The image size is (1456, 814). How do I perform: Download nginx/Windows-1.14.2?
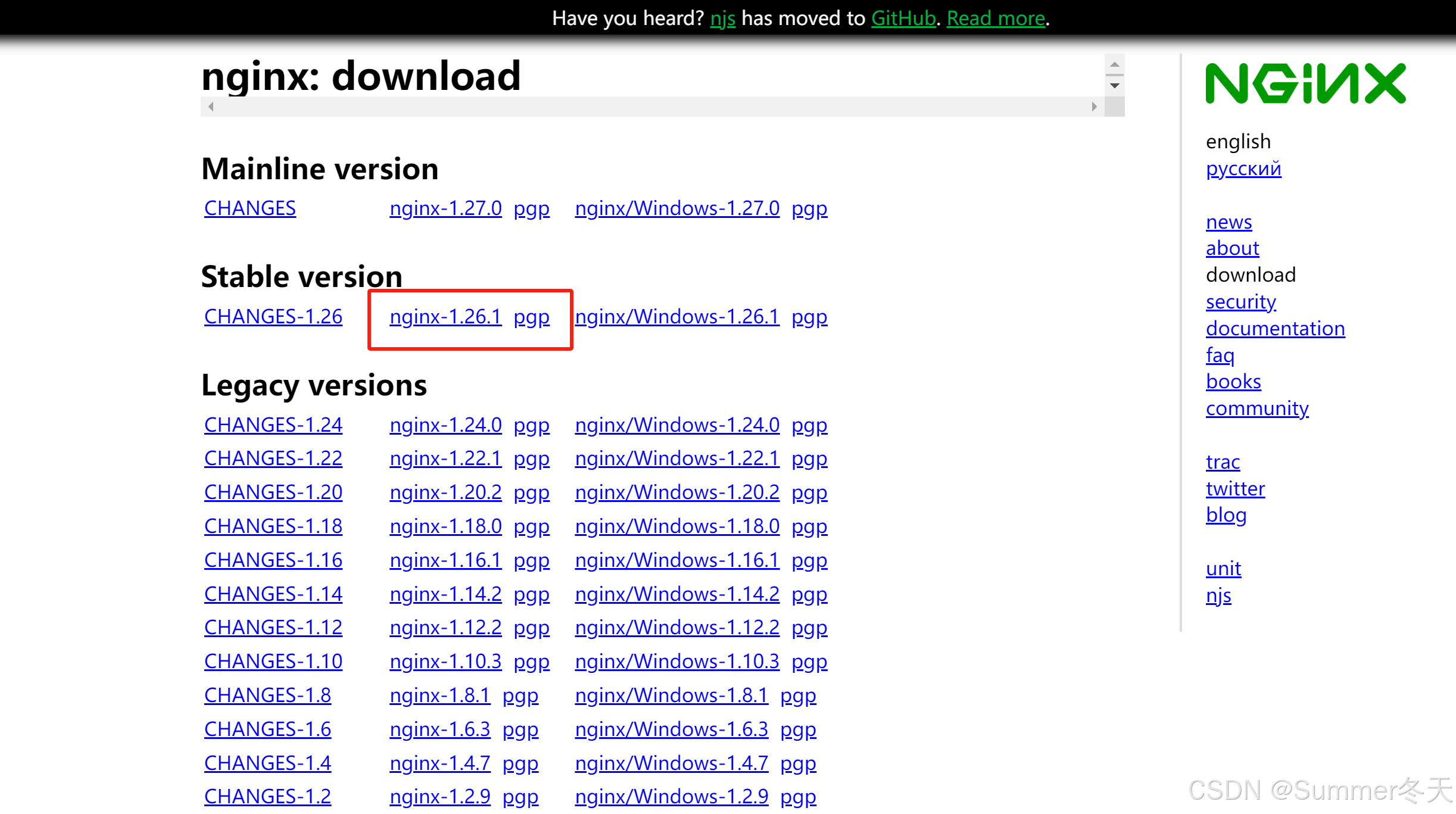point(677,594)
